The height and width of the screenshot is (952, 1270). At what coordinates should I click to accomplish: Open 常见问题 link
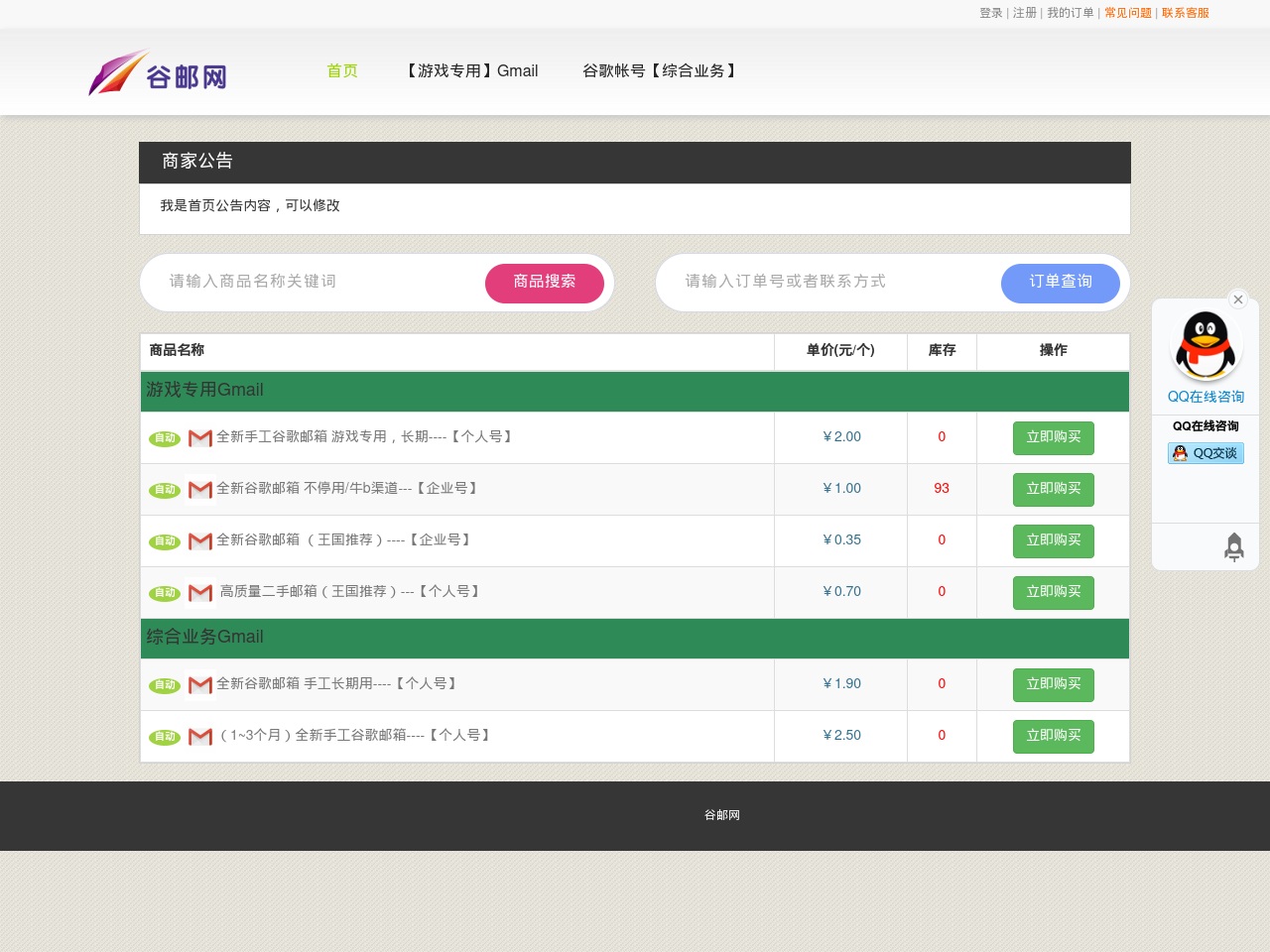click(1128, 13)
